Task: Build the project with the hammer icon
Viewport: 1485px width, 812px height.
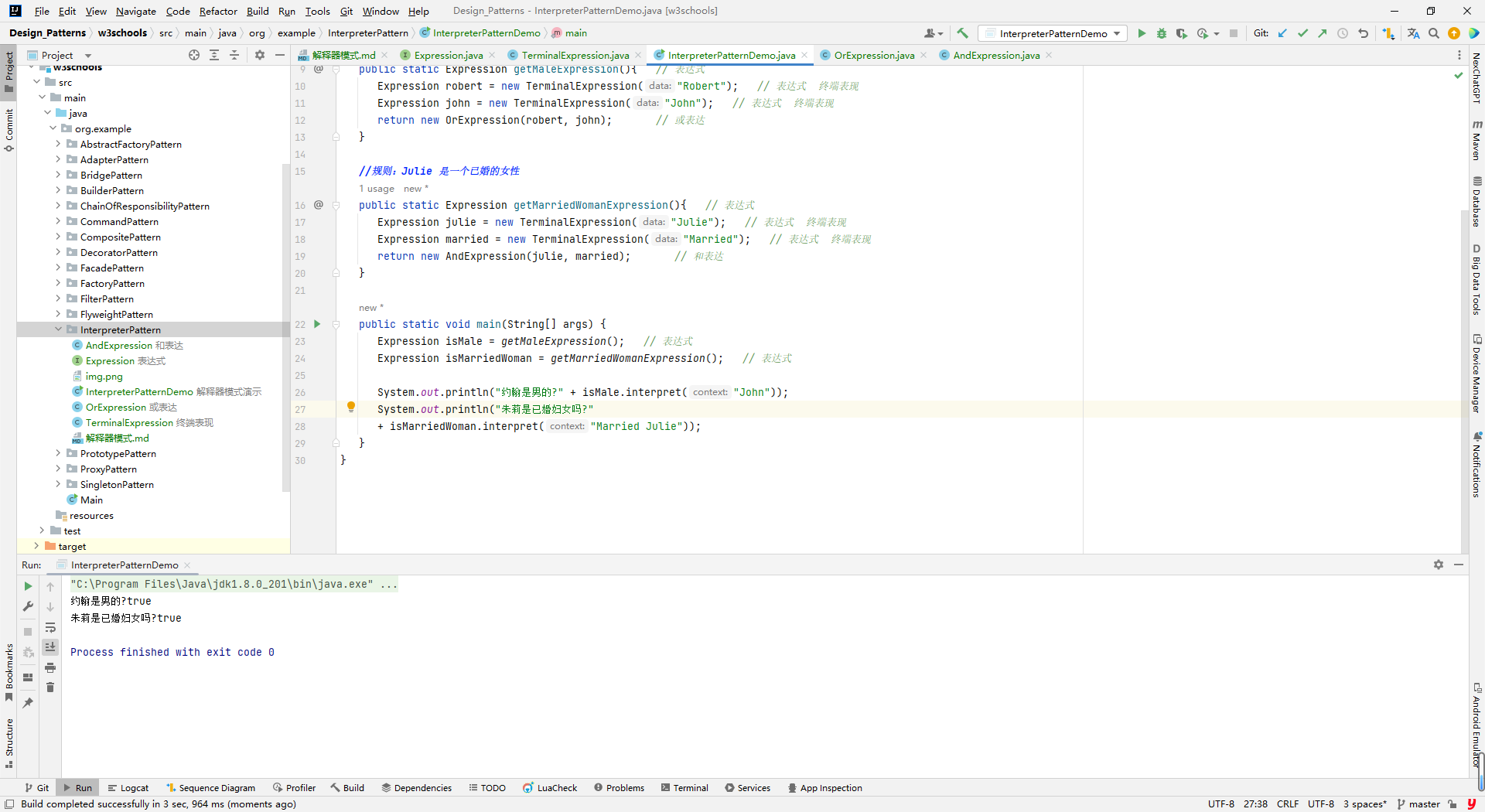Action: pos(962,33)
